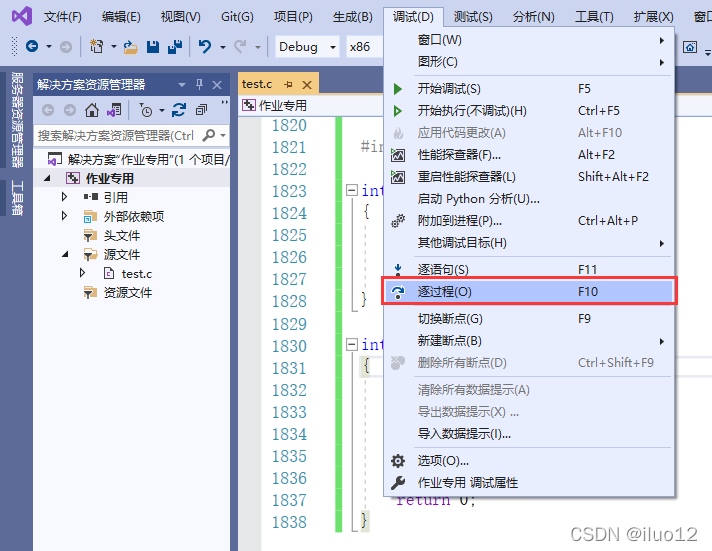Click the sync refresh icon in Solution Explorer

click(179, 110)
